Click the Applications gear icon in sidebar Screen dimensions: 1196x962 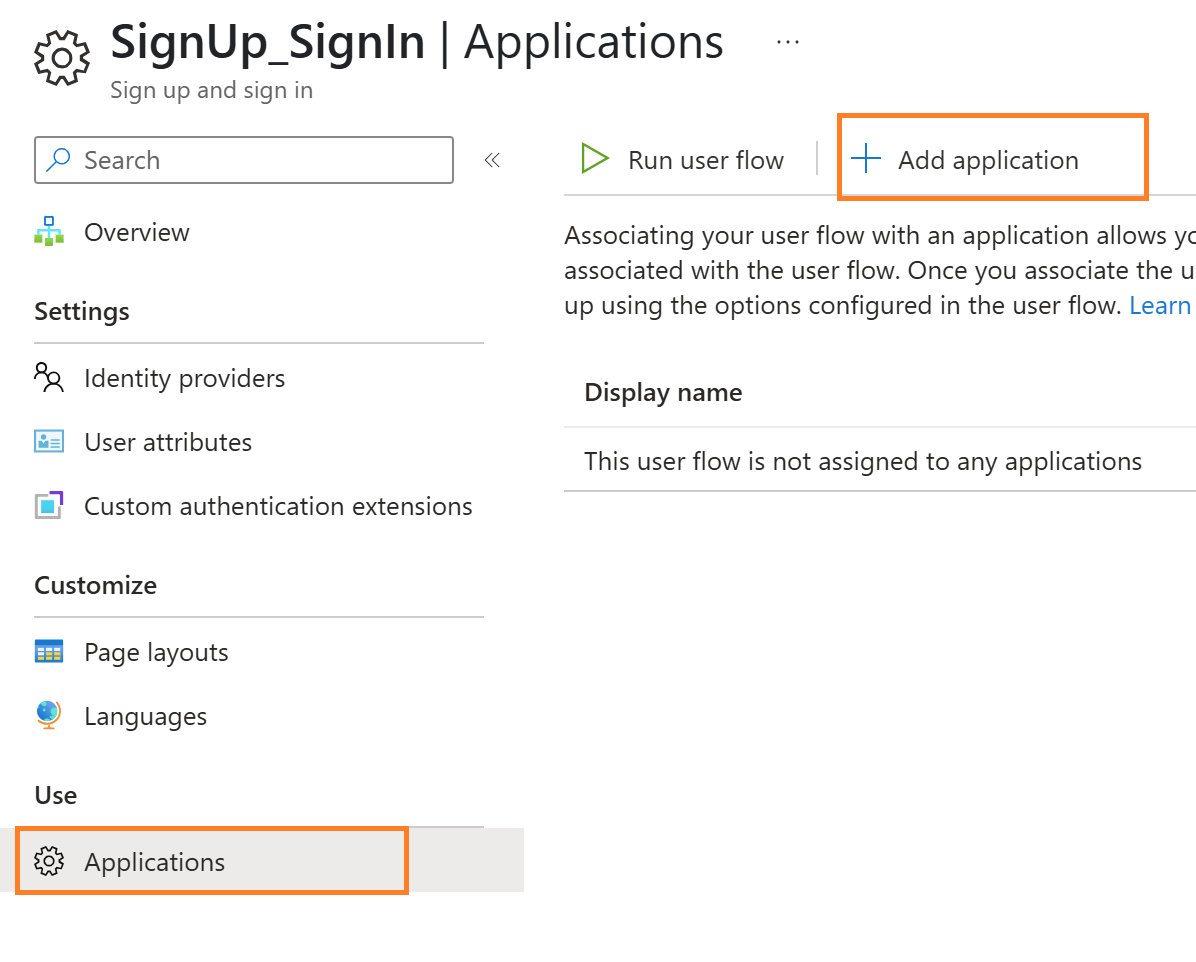49,861
